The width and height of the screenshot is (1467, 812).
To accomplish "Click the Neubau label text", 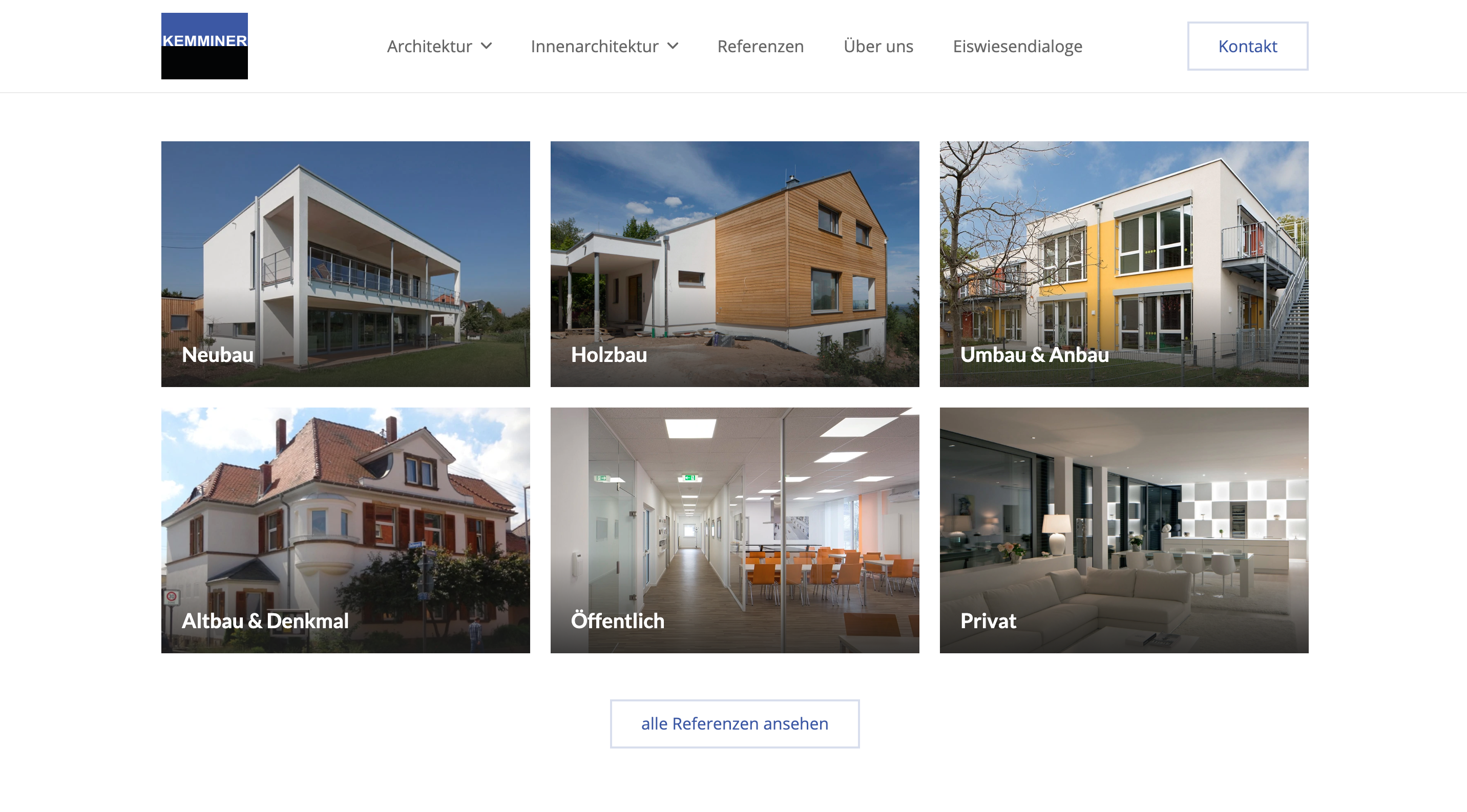I will point(218,354).
